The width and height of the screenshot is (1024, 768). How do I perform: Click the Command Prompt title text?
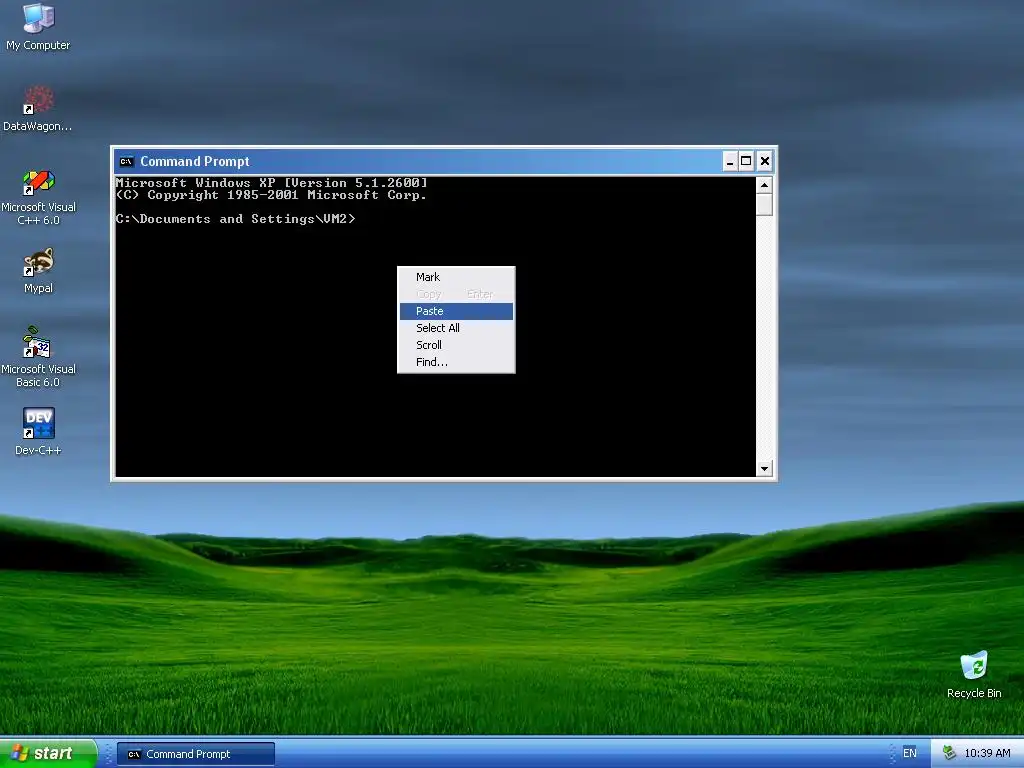(195, 161)
